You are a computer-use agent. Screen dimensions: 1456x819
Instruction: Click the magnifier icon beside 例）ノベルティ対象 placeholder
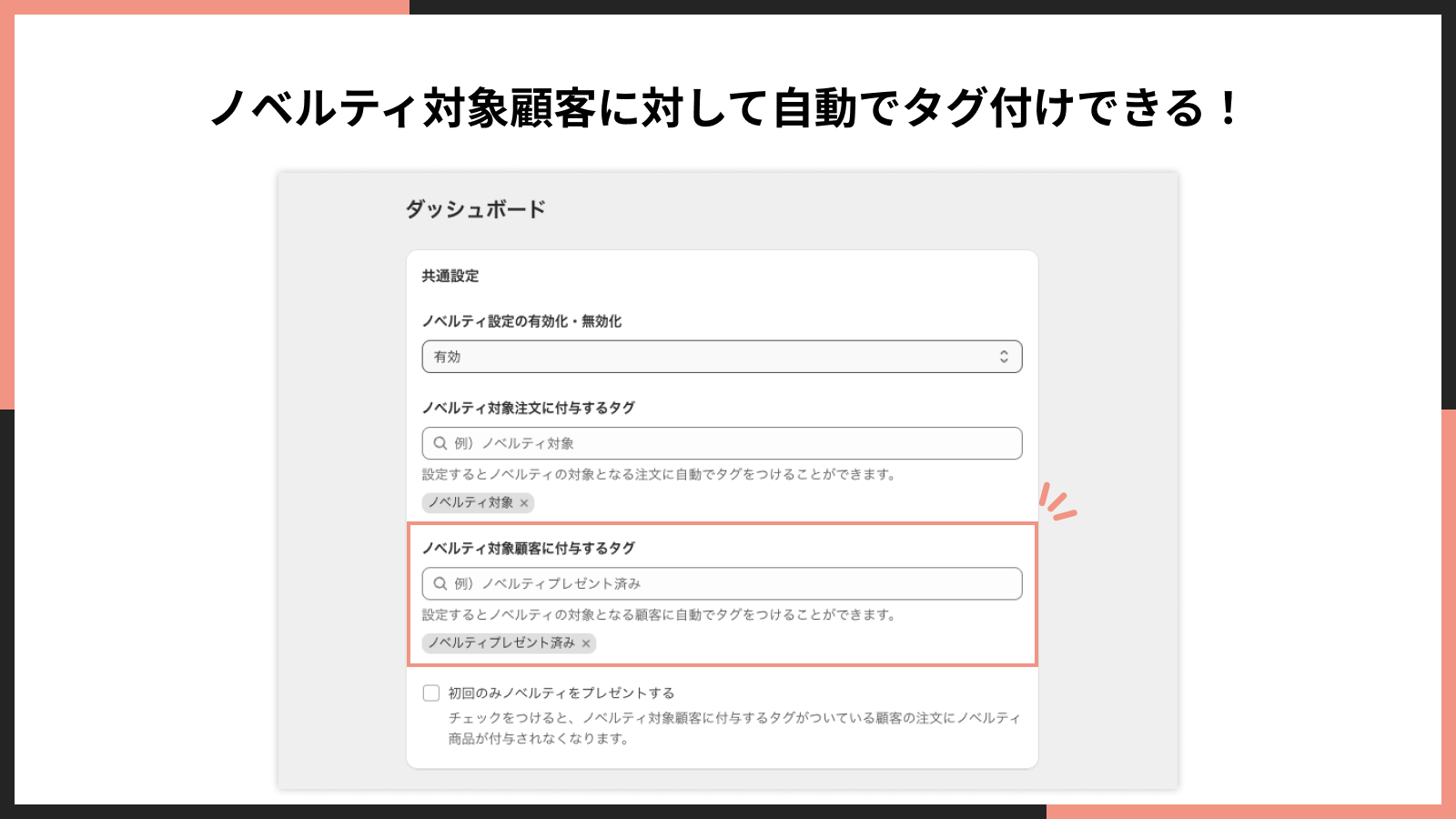point(440,443)
